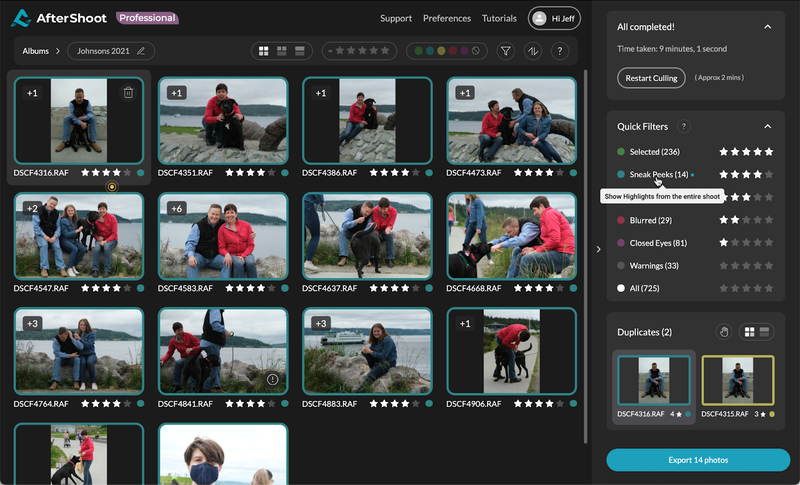The height and width of the screenshot is (485, 800).
Task: Toggle list view in Duplicates panel
Action: [x=764, y=332]
